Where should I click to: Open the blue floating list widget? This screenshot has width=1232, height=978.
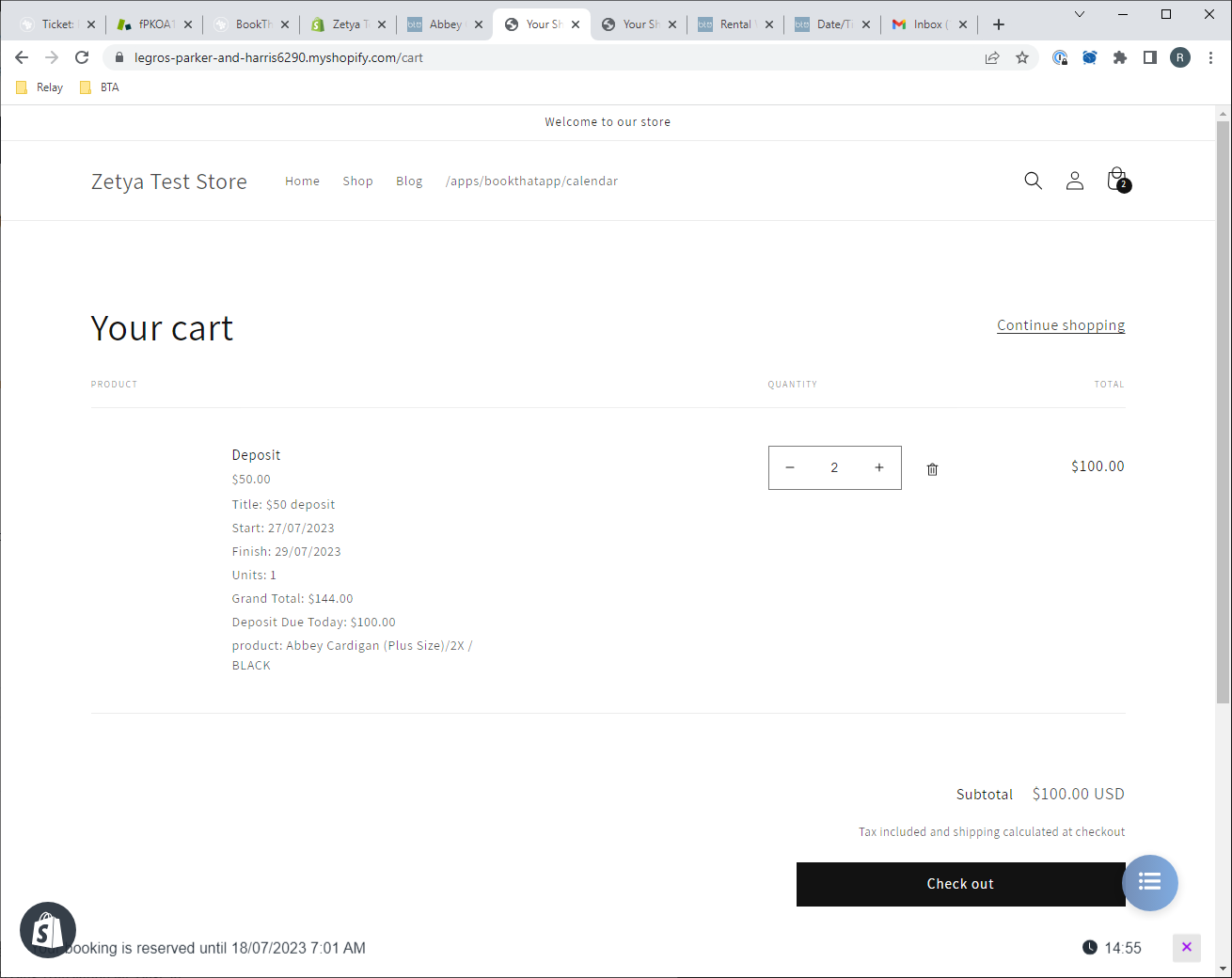pyautogui.click(x=1149, y=882)
